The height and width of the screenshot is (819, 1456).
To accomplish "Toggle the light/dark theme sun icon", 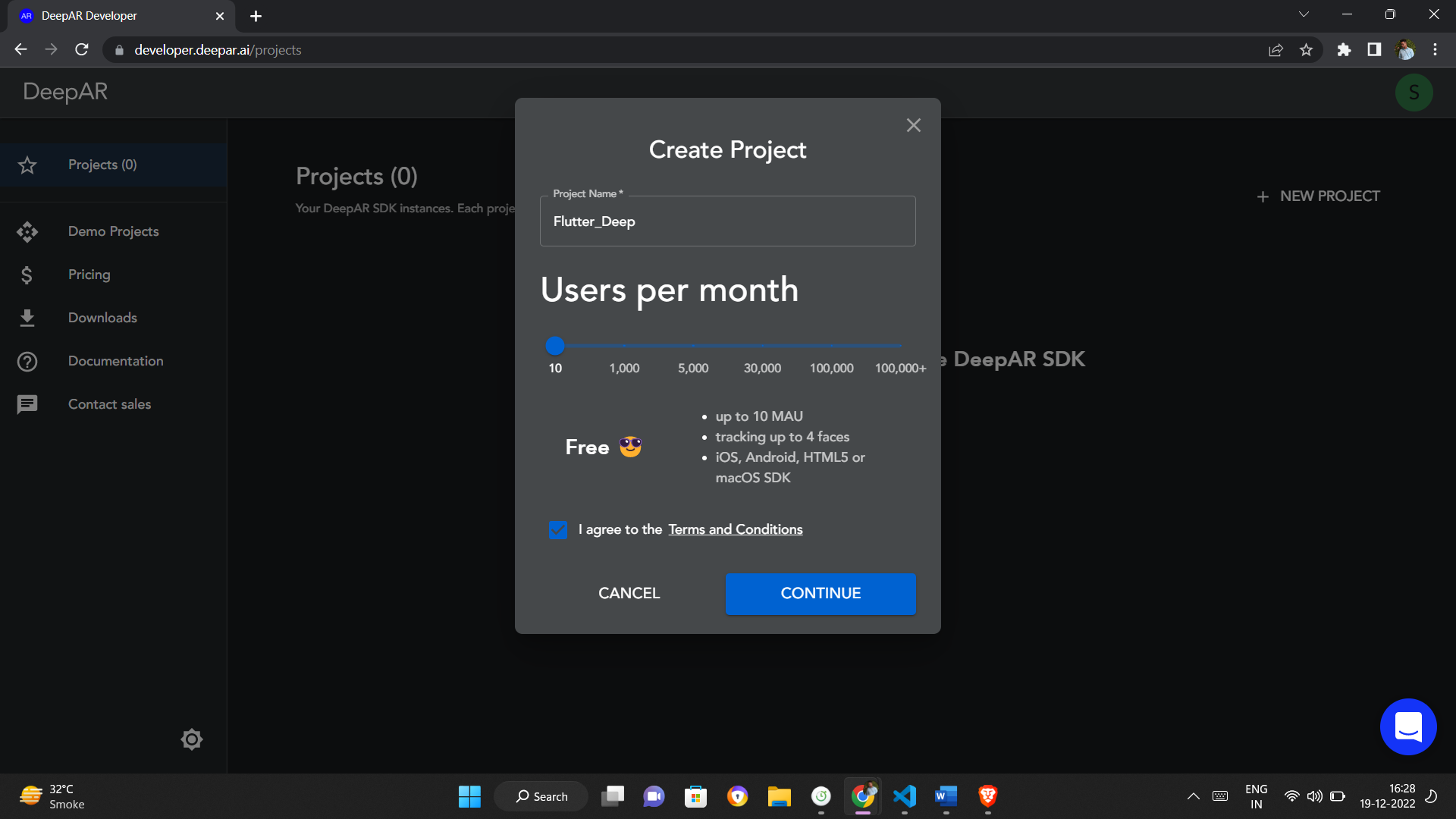I will click(x=192, y=739).
